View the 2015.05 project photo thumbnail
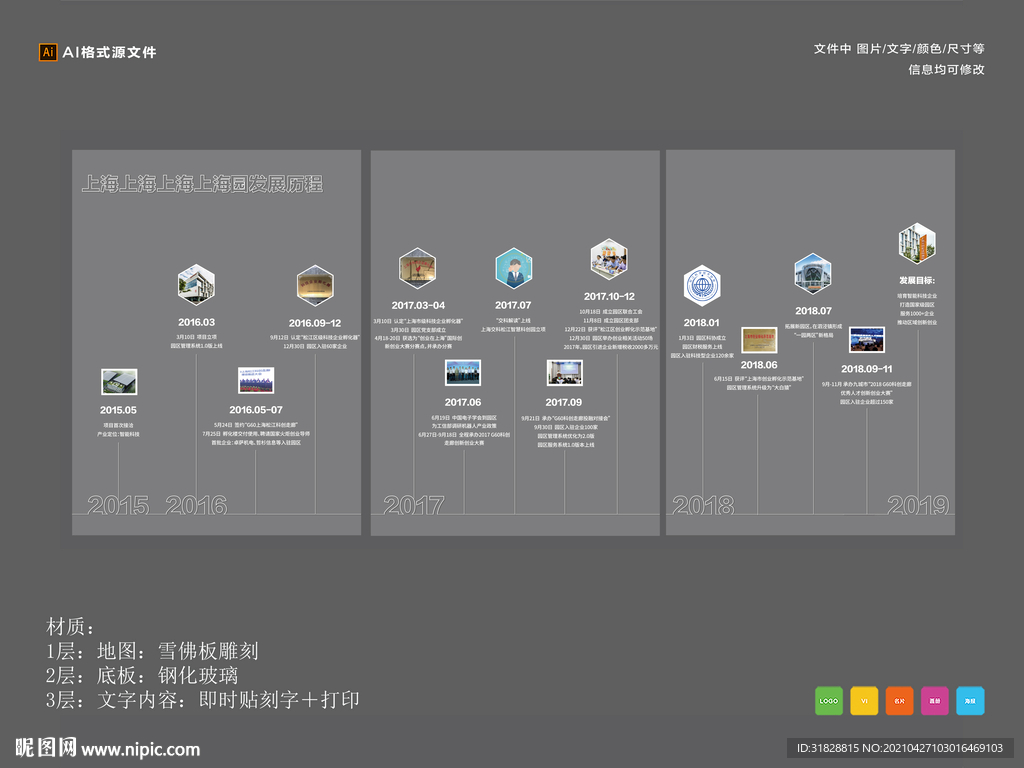The image size is (1024, 768). [120, 382]
